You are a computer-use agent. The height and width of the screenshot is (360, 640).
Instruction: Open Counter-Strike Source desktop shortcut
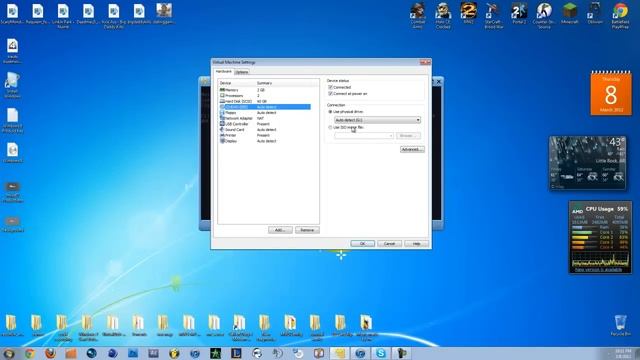(544, 16)
